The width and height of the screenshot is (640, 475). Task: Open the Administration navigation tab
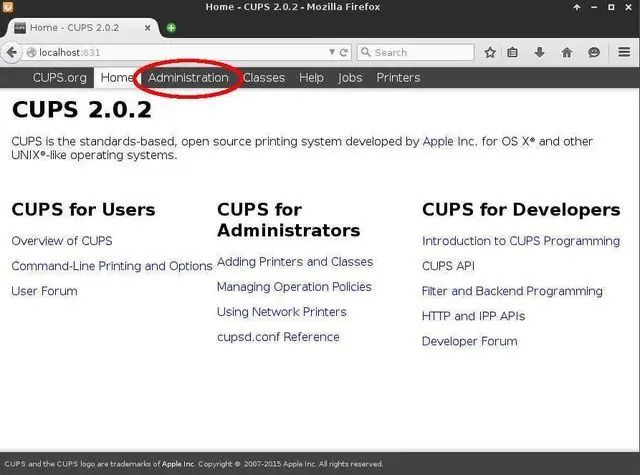click(x=188, y=78)
